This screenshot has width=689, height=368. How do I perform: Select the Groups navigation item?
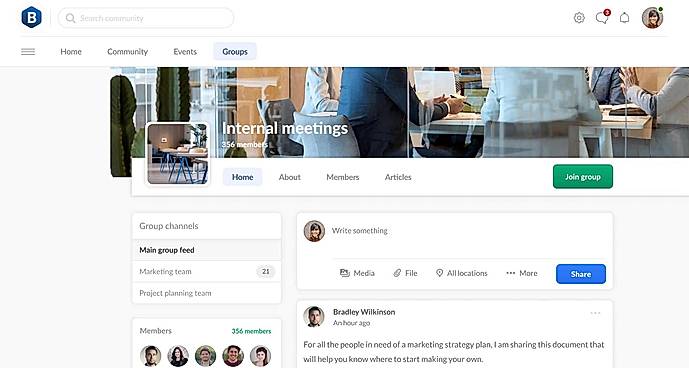[x=235, y=51]
